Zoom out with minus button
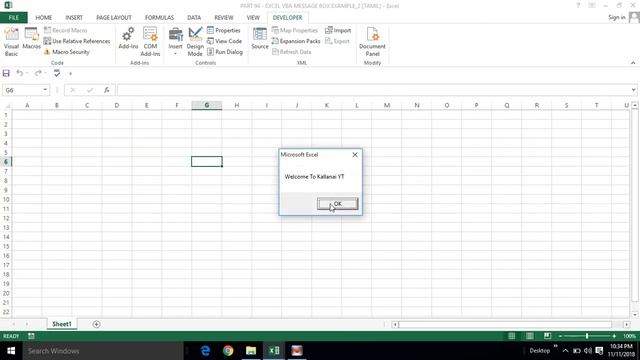640x360 pixels. (x=560, y=336)
